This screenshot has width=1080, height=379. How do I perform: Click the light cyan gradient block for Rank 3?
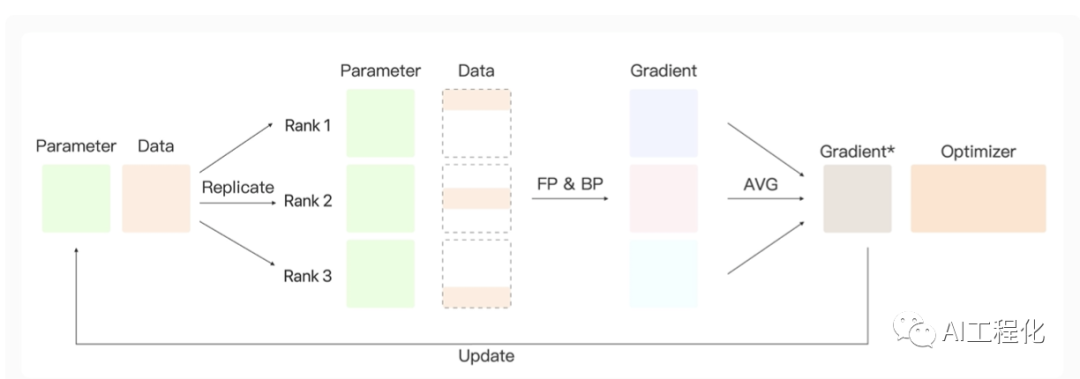[663, 274]
